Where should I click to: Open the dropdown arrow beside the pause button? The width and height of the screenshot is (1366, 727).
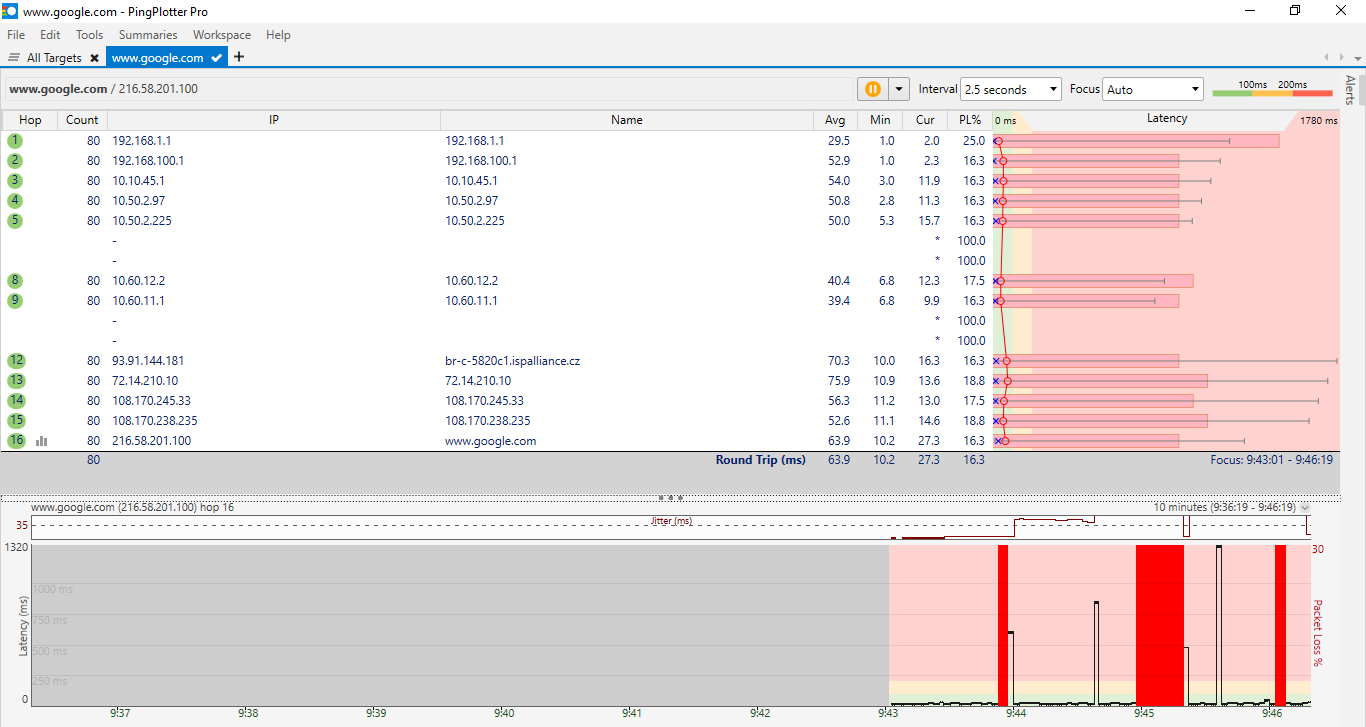[899, 89]
